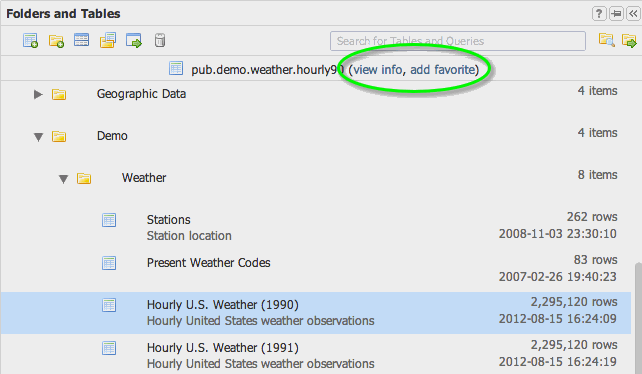Collapse the panel with double chevron
The width and height of the screenshot is (642, 374).
(633, 14)
